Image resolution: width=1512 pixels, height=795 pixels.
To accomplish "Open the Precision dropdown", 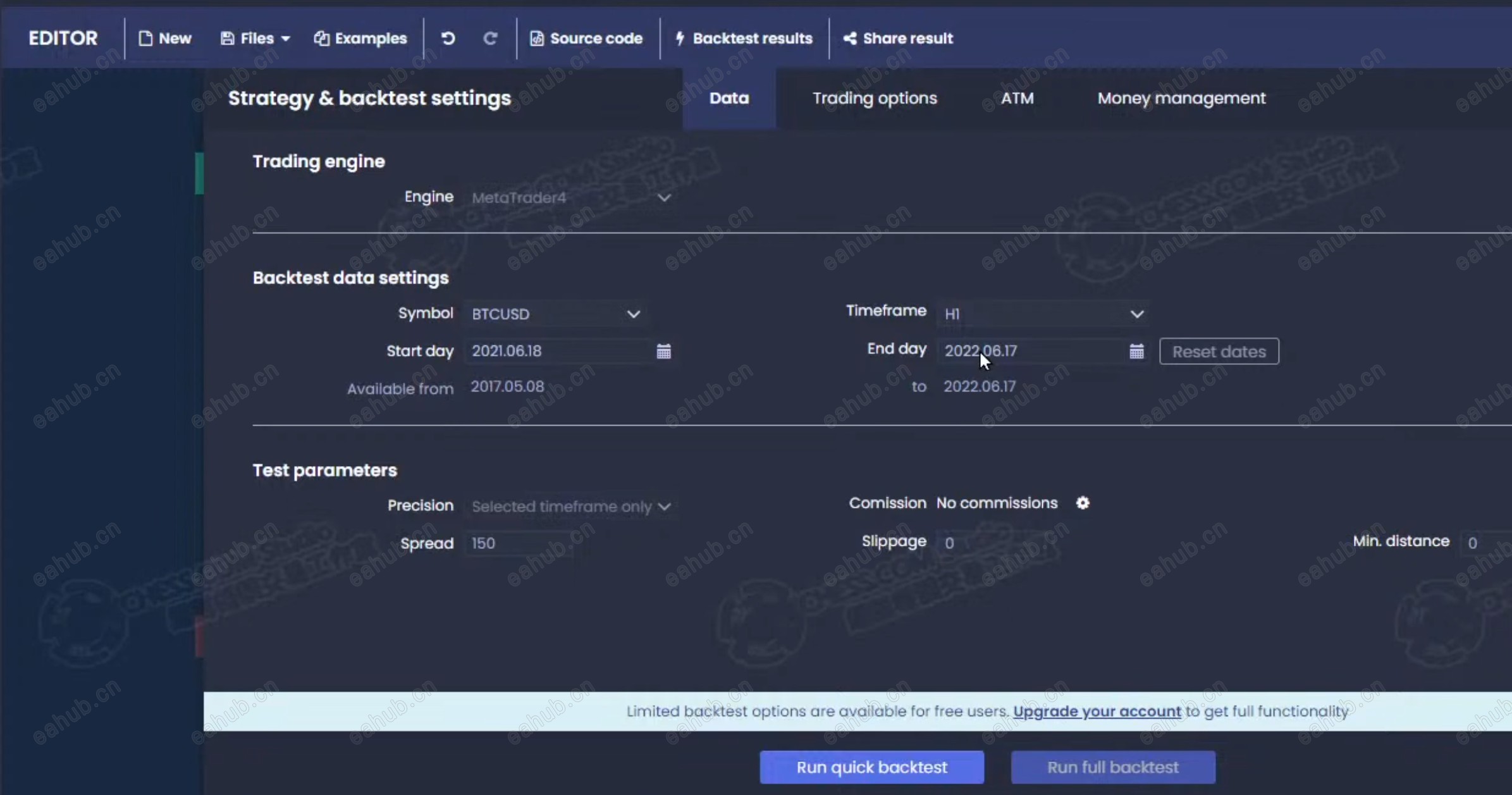I will 570,507.
